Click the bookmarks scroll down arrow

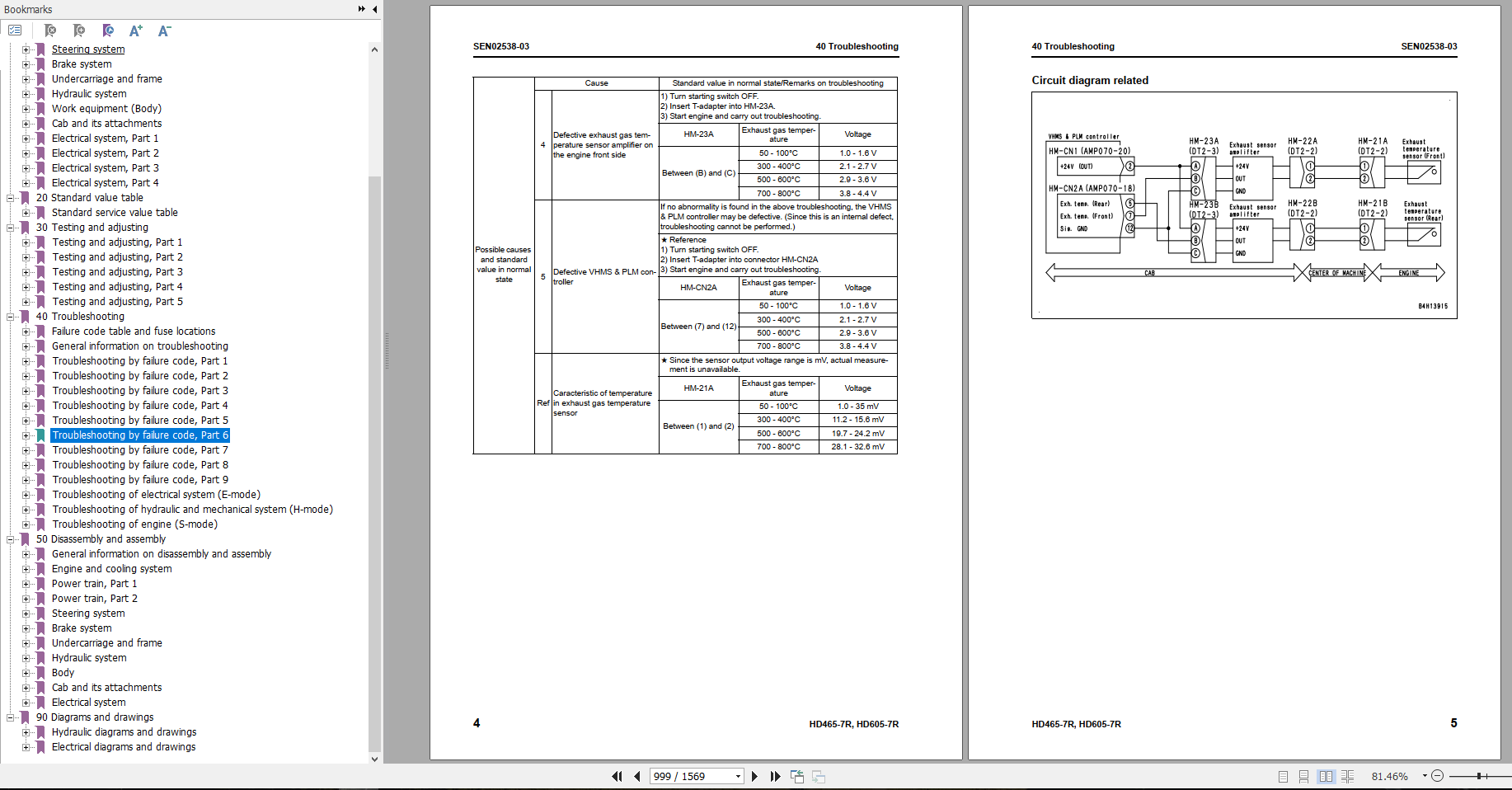tap(374, 759)
